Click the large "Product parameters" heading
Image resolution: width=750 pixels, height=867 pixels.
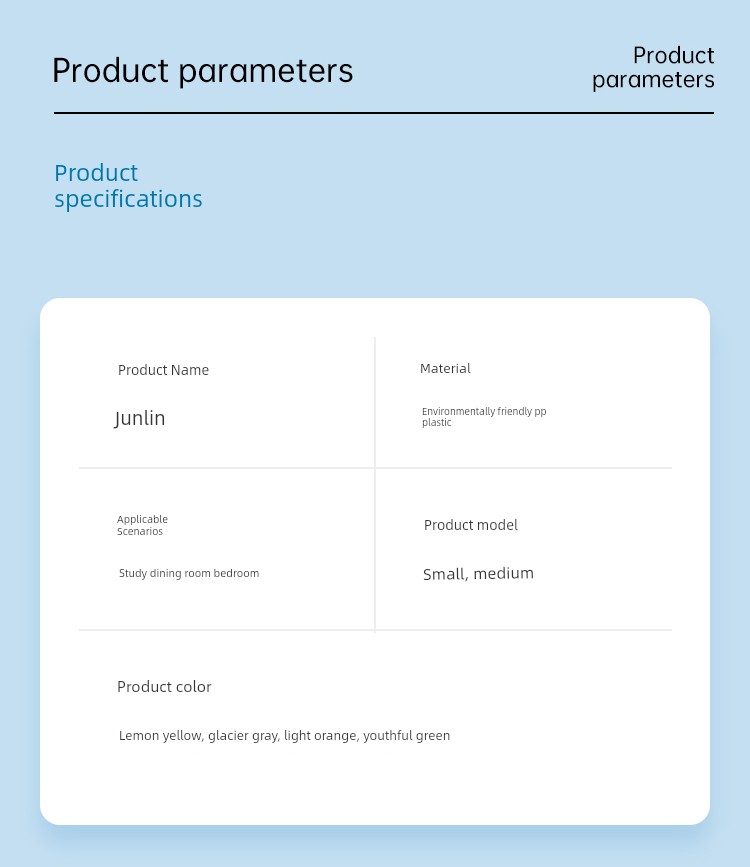click(x=202, y=71)
